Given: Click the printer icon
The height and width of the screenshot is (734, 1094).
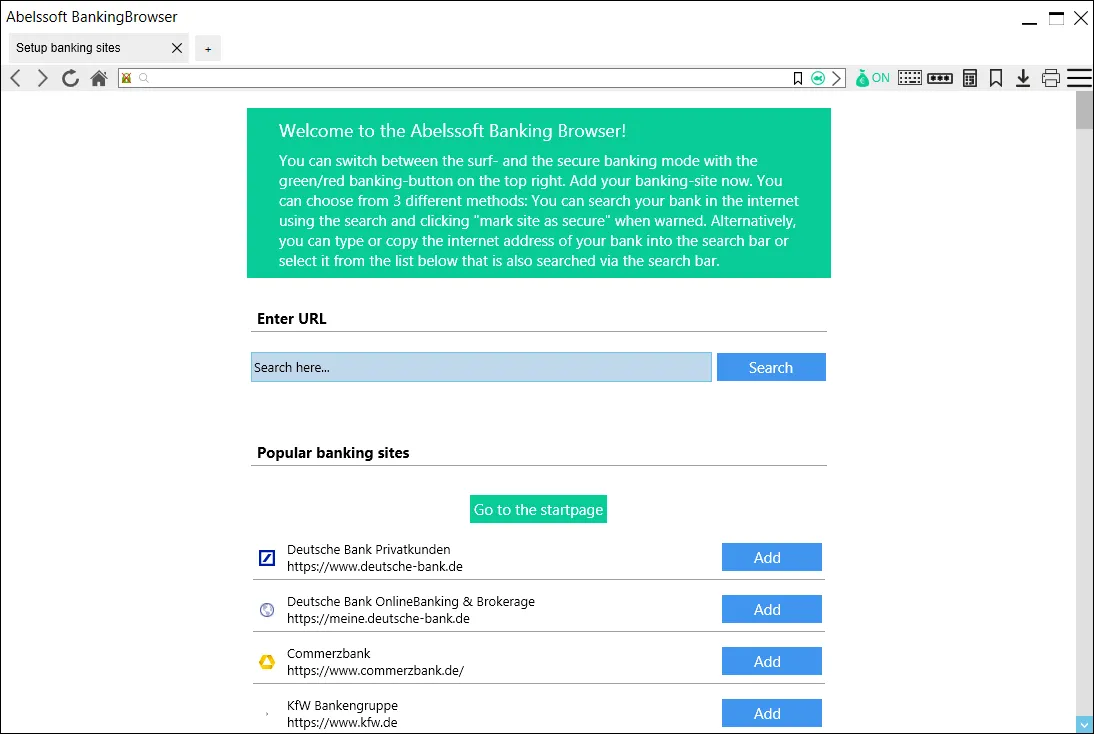Looking at the screenshot, I should pos(1050,77).
